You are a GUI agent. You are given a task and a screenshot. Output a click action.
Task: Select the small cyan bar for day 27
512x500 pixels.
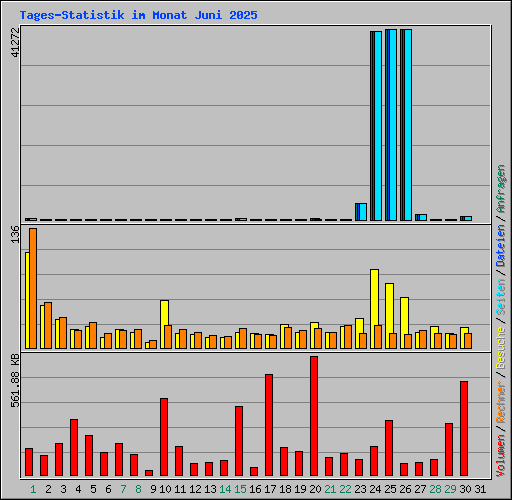click(x=423, y=217)
